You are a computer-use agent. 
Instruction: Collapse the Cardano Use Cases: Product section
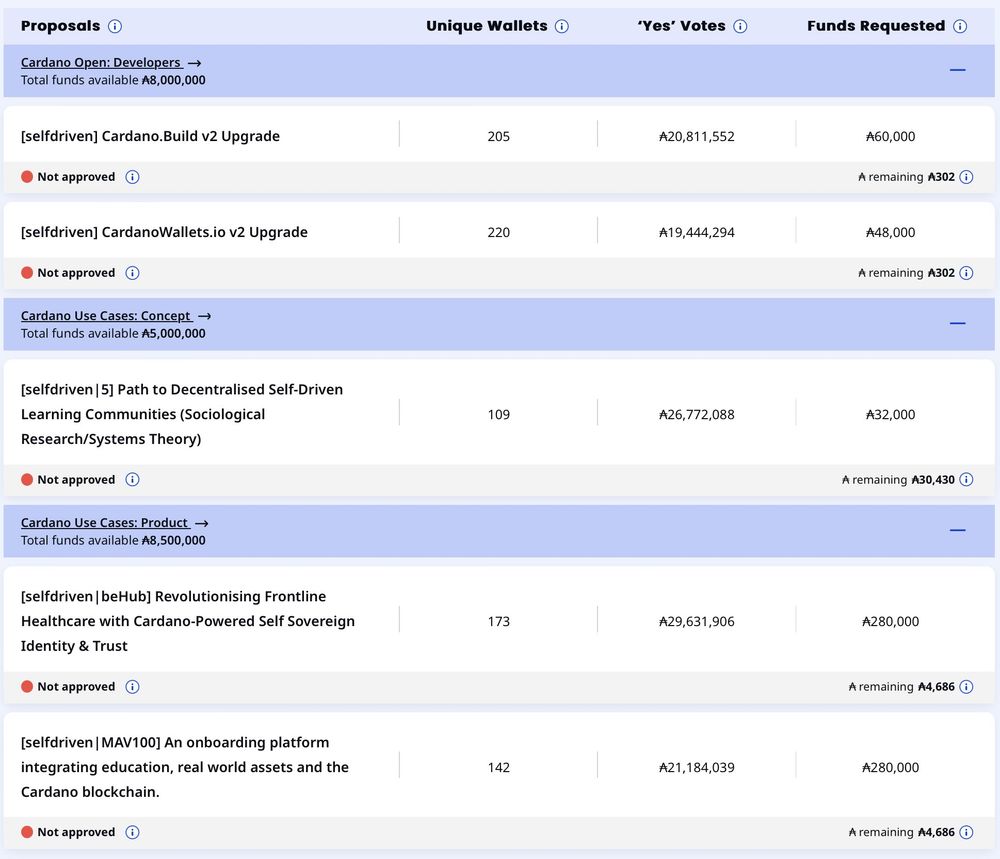coord(957,530)
